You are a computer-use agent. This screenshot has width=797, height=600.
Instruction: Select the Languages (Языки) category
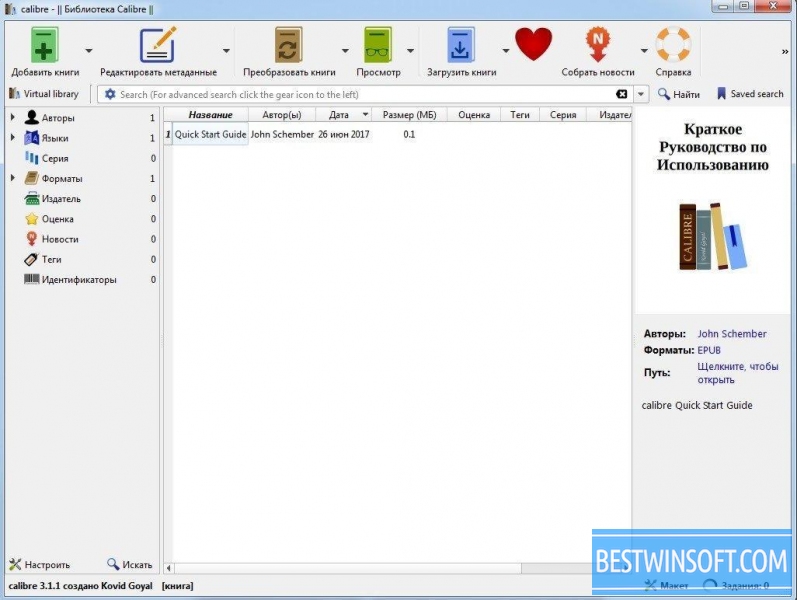click(89, 138)
